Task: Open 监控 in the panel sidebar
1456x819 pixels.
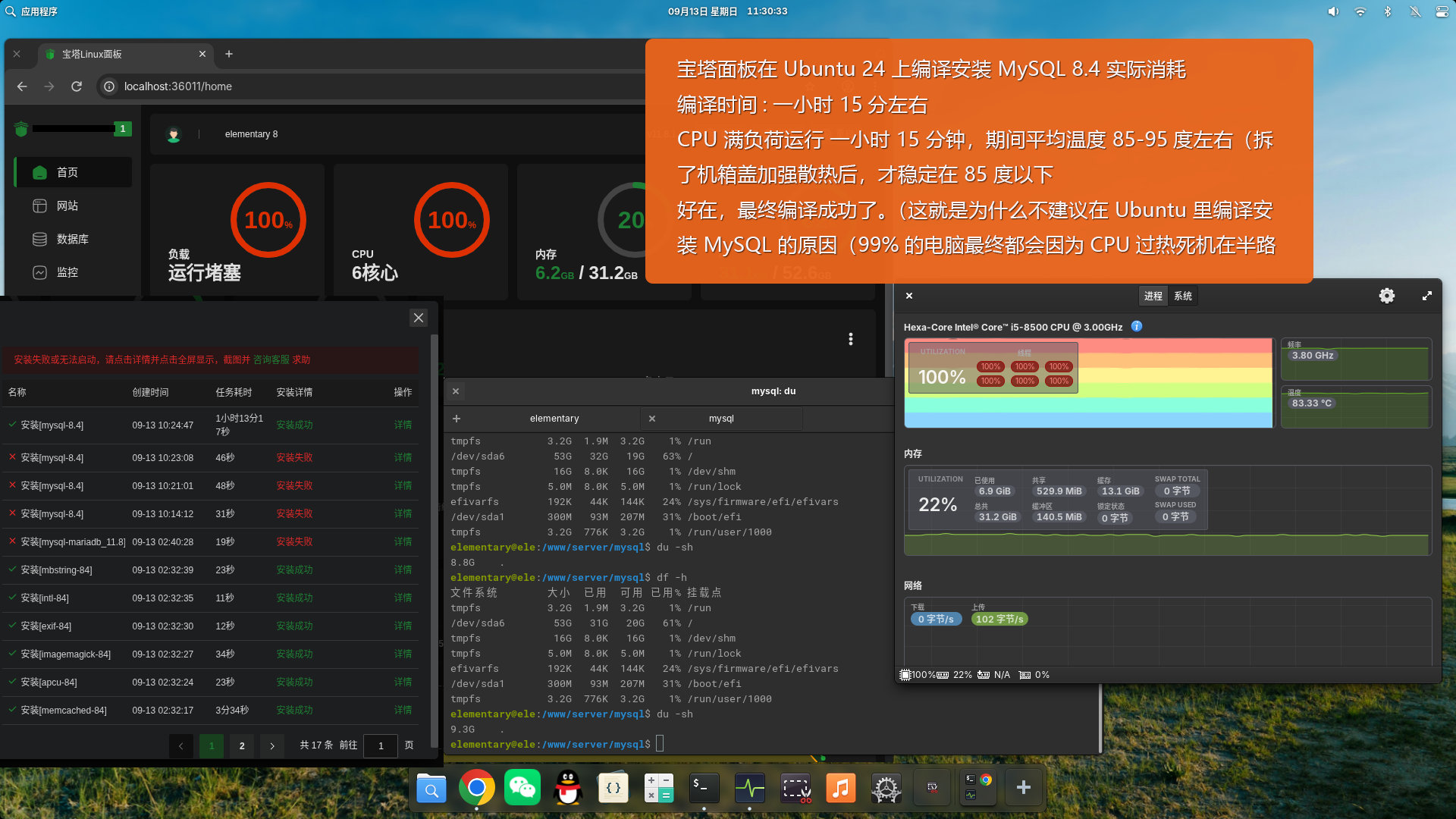Action: coord(74,272)
